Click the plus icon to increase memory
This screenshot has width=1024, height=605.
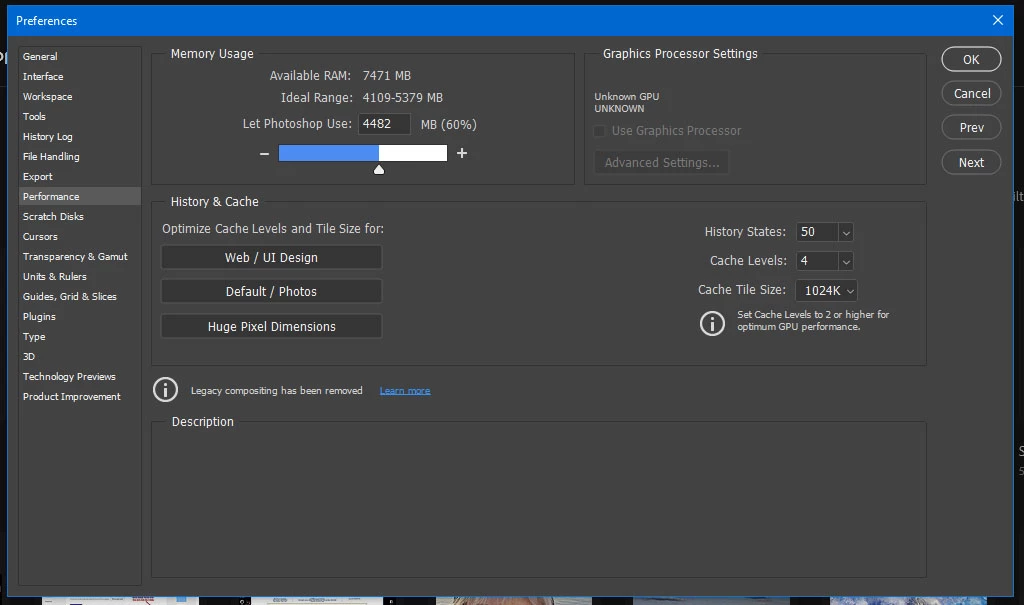[462, 153]
